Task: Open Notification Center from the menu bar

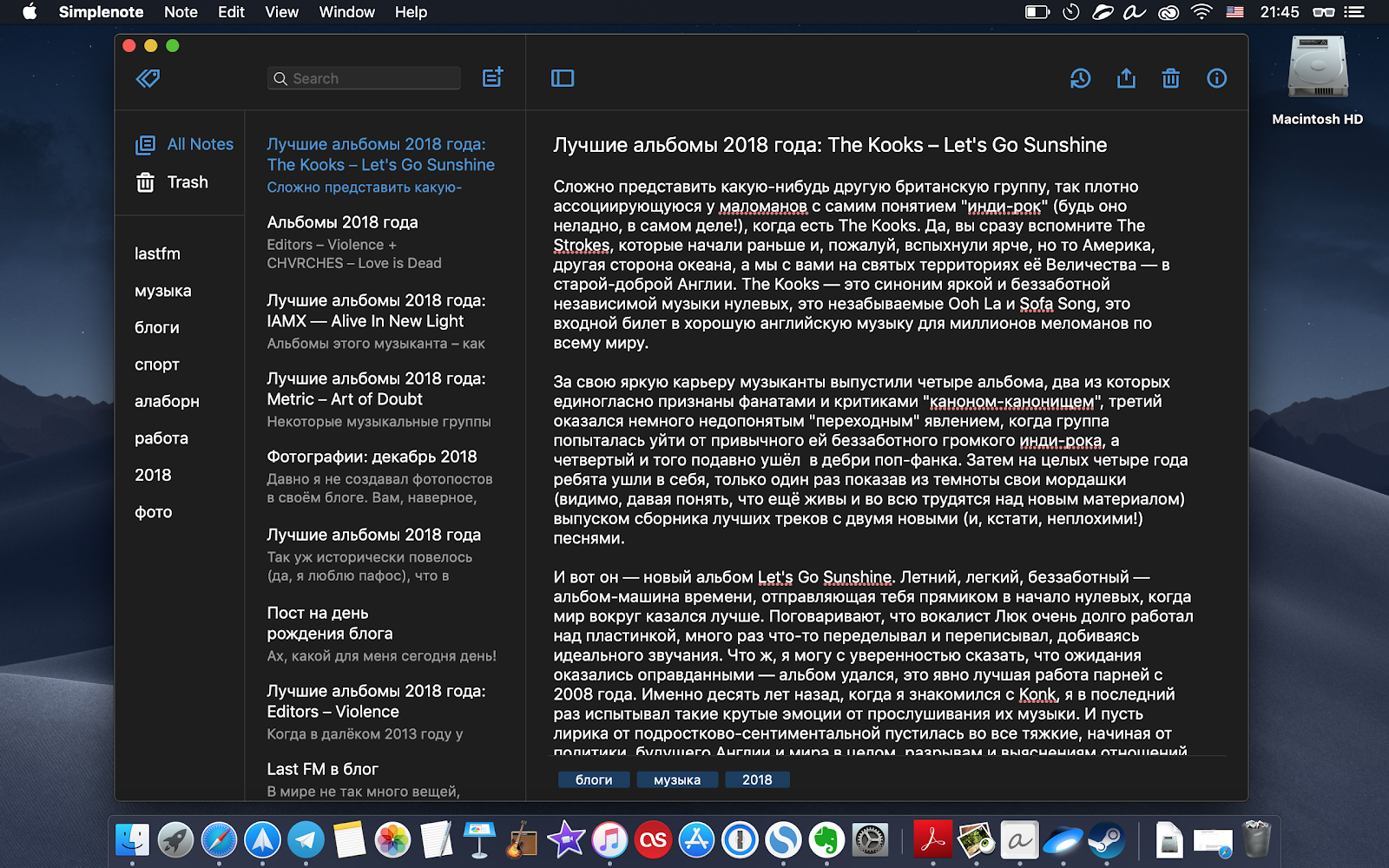Action: point(1354,12)
